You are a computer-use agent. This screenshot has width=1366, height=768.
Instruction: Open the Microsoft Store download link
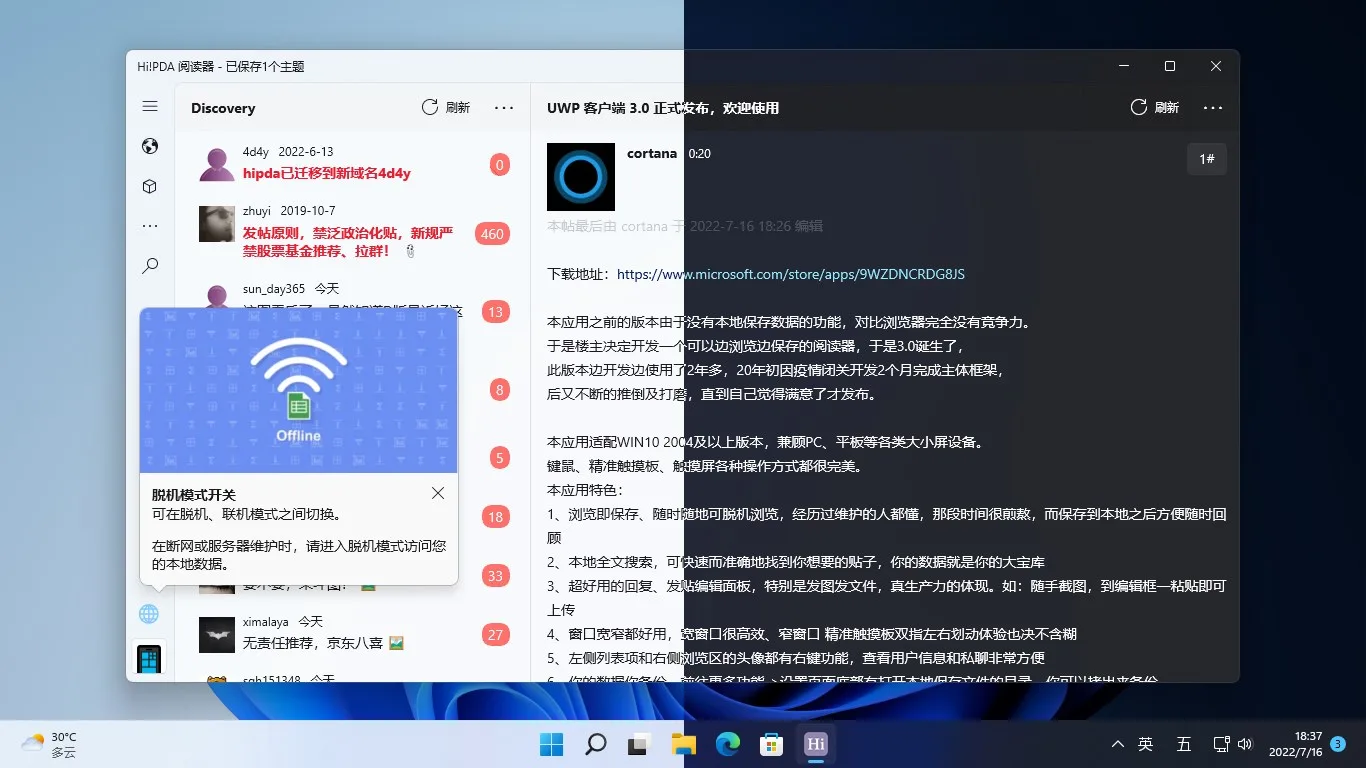[x=791, y=274]
